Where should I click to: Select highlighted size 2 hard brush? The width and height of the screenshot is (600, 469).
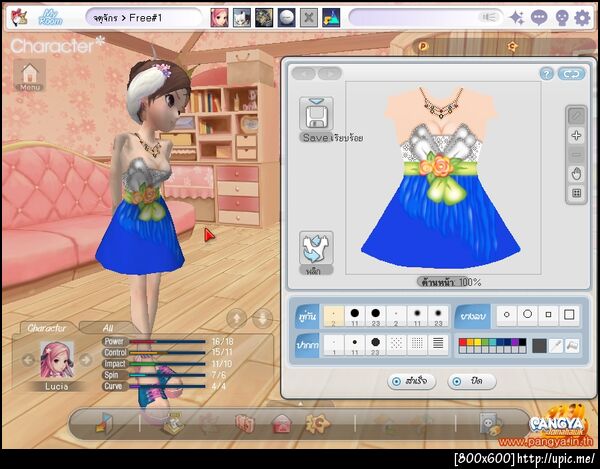pyautogui.click(x=334, y=316)
